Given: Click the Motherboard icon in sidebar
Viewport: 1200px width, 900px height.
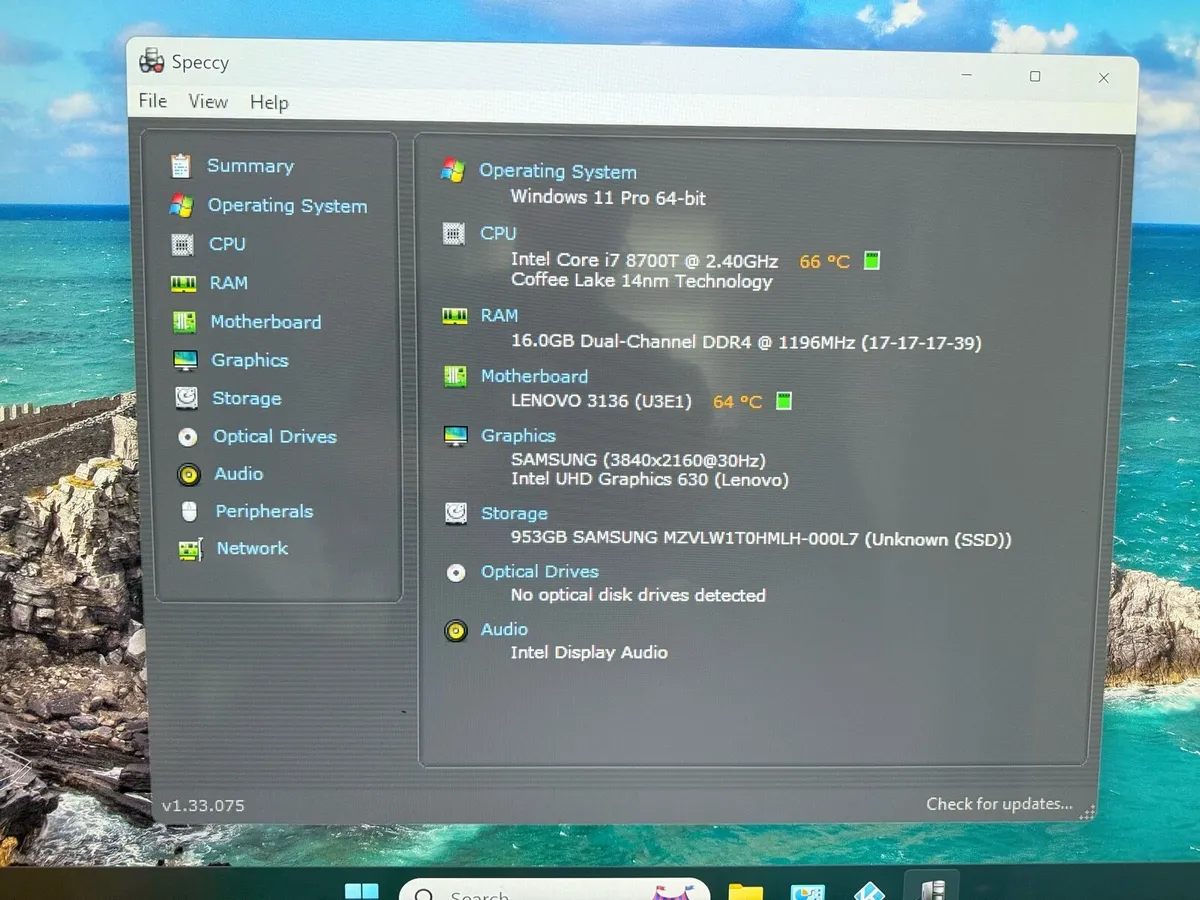Looking at the screenshot, I should pyautogui.click(x=184, y=322).
